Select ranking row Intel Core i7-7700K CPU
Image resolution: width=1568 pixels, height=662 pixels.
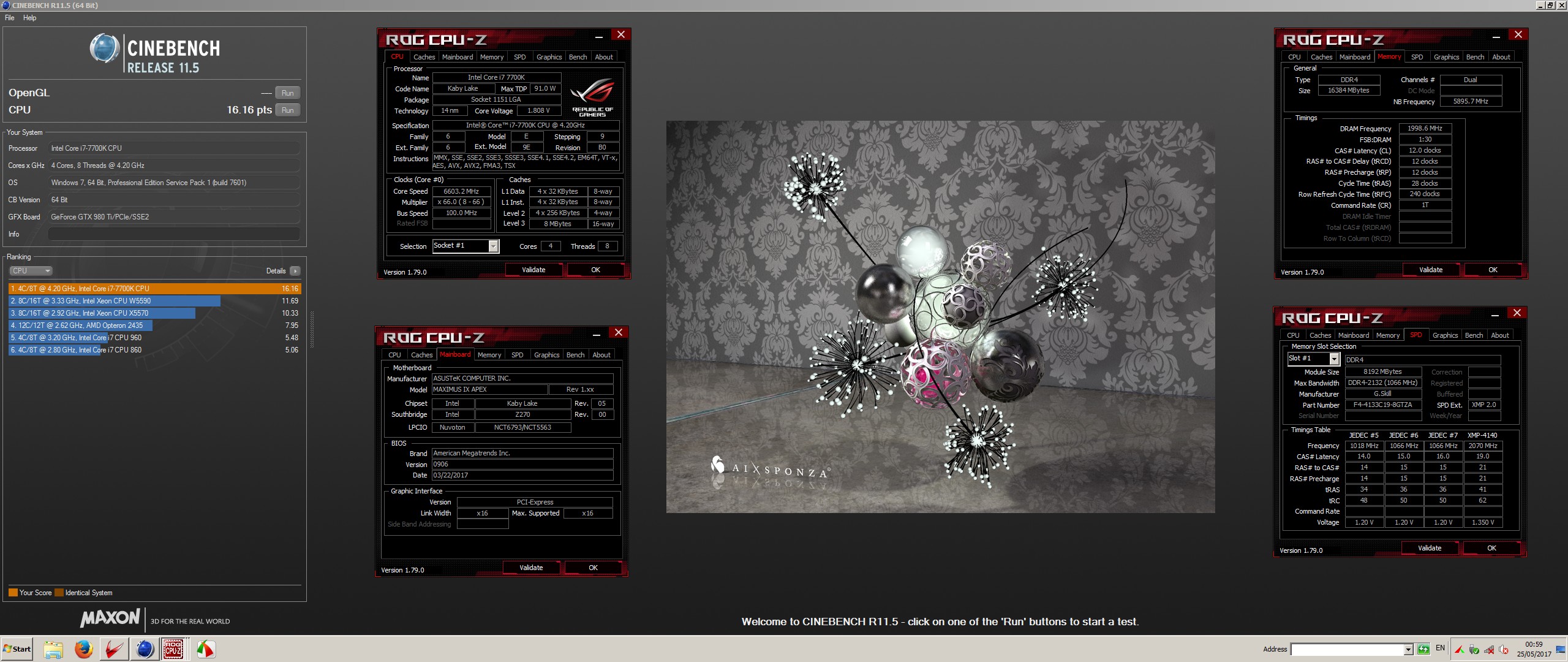point(155,289)
